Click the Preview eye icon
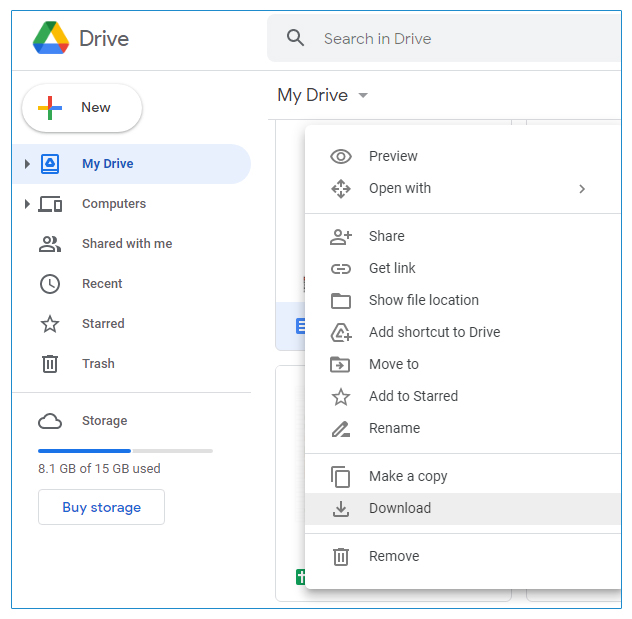632x619 pixels. (x=341, y=156)
